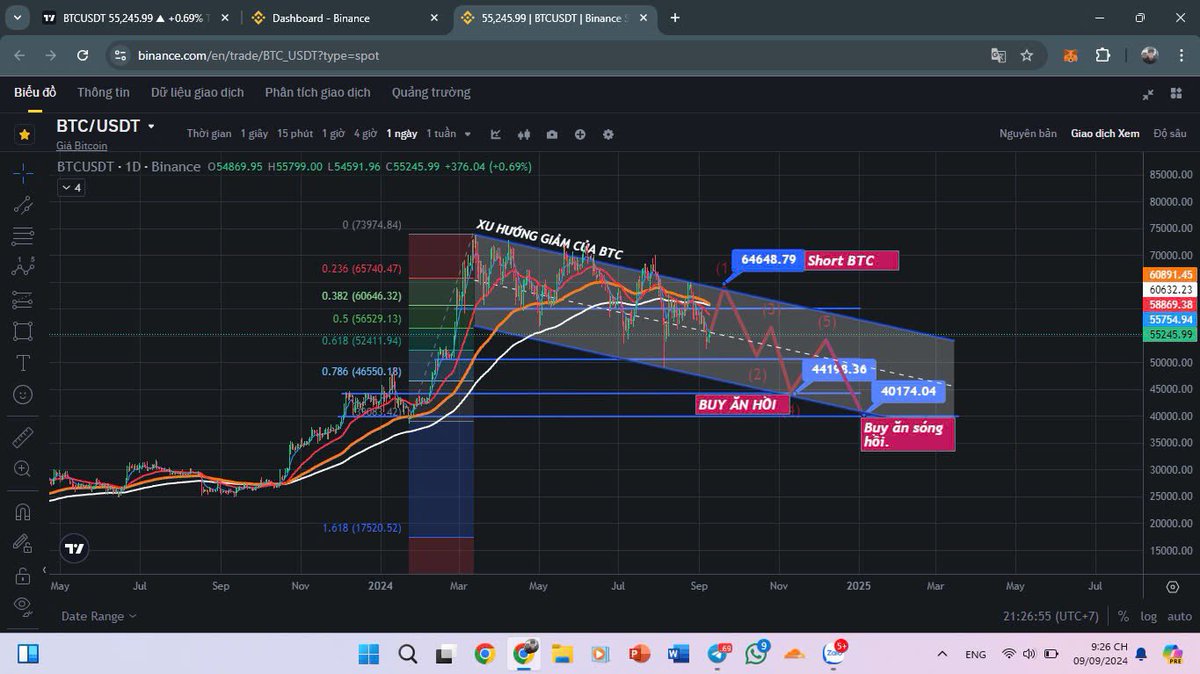Select the geometric shapes tool

(24, 330)
